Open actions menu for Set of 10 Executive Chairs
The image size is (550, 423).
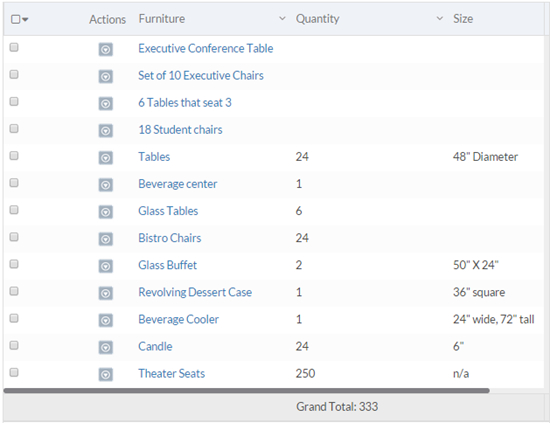(106, 76)
